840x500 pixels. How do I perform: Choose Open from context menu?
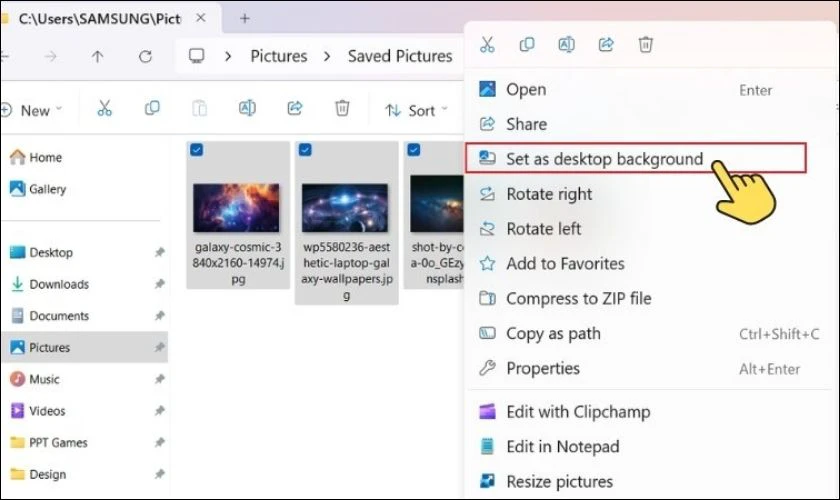point(650,89)
